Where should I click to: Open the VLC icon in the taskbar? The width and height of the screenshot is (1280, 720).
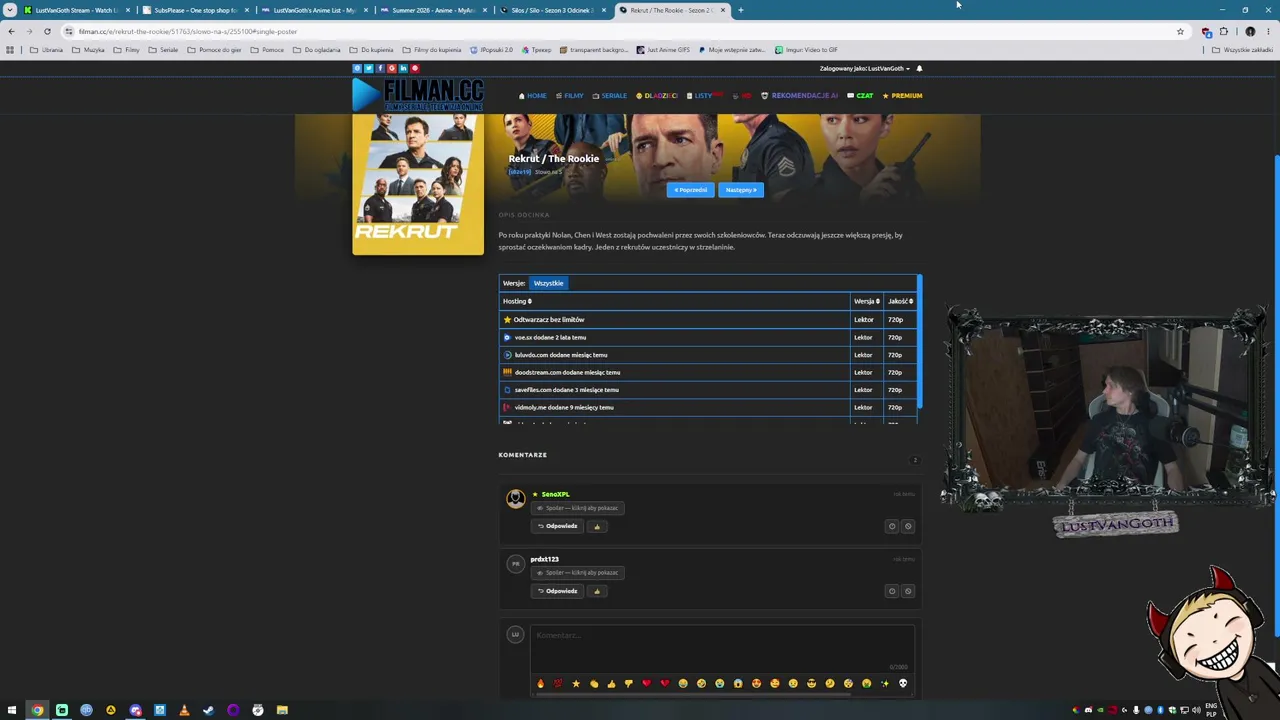[184, 710]
